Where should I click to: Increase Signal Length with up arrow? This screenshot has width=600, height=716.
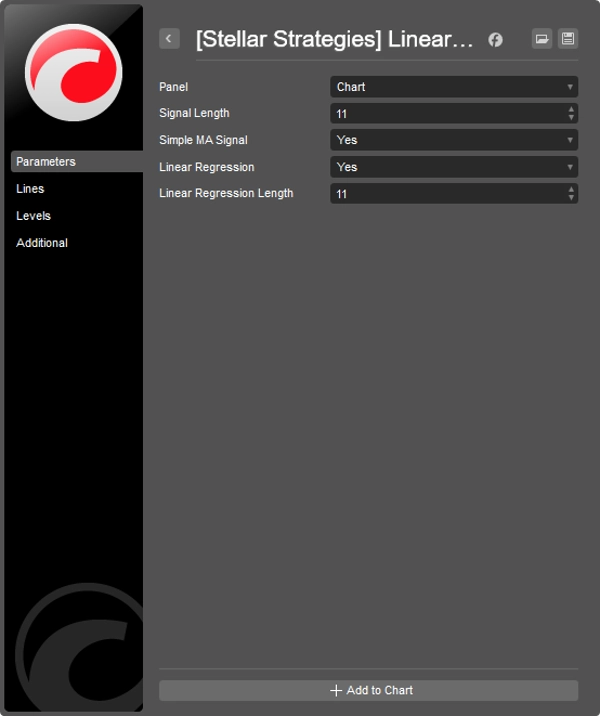(x=571, y=109)
